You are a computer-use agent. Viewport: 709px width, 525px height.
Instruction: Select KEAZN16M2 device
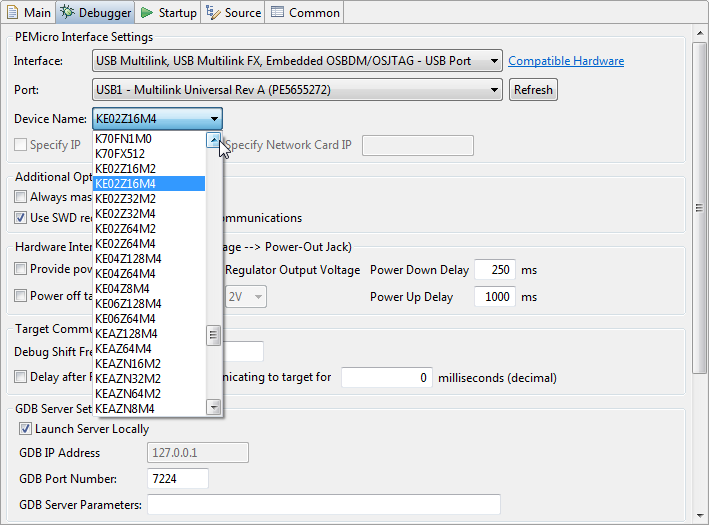coord(149,364)
